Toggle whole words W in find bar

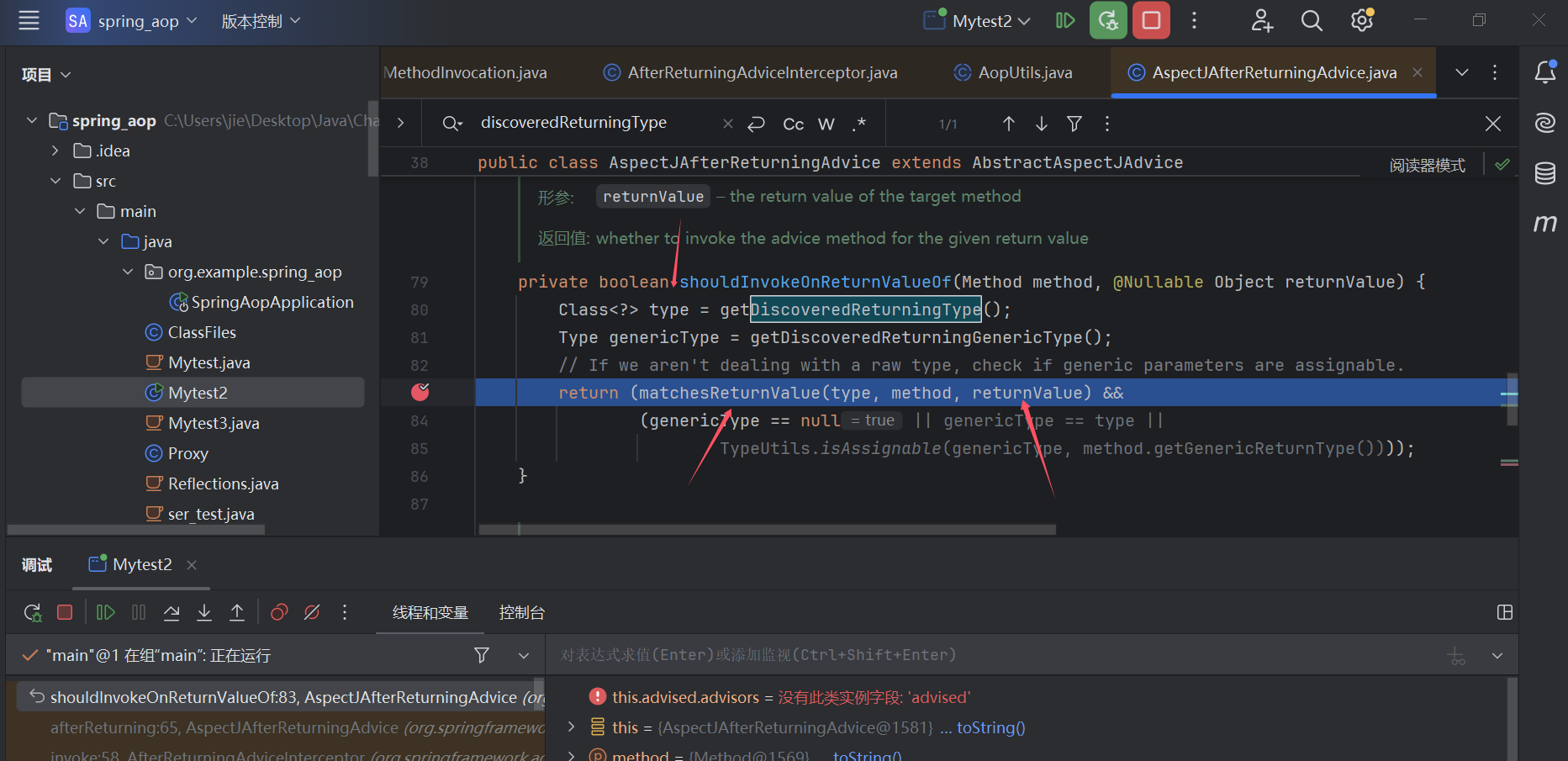pyautogui.click(x=826, y=124)
